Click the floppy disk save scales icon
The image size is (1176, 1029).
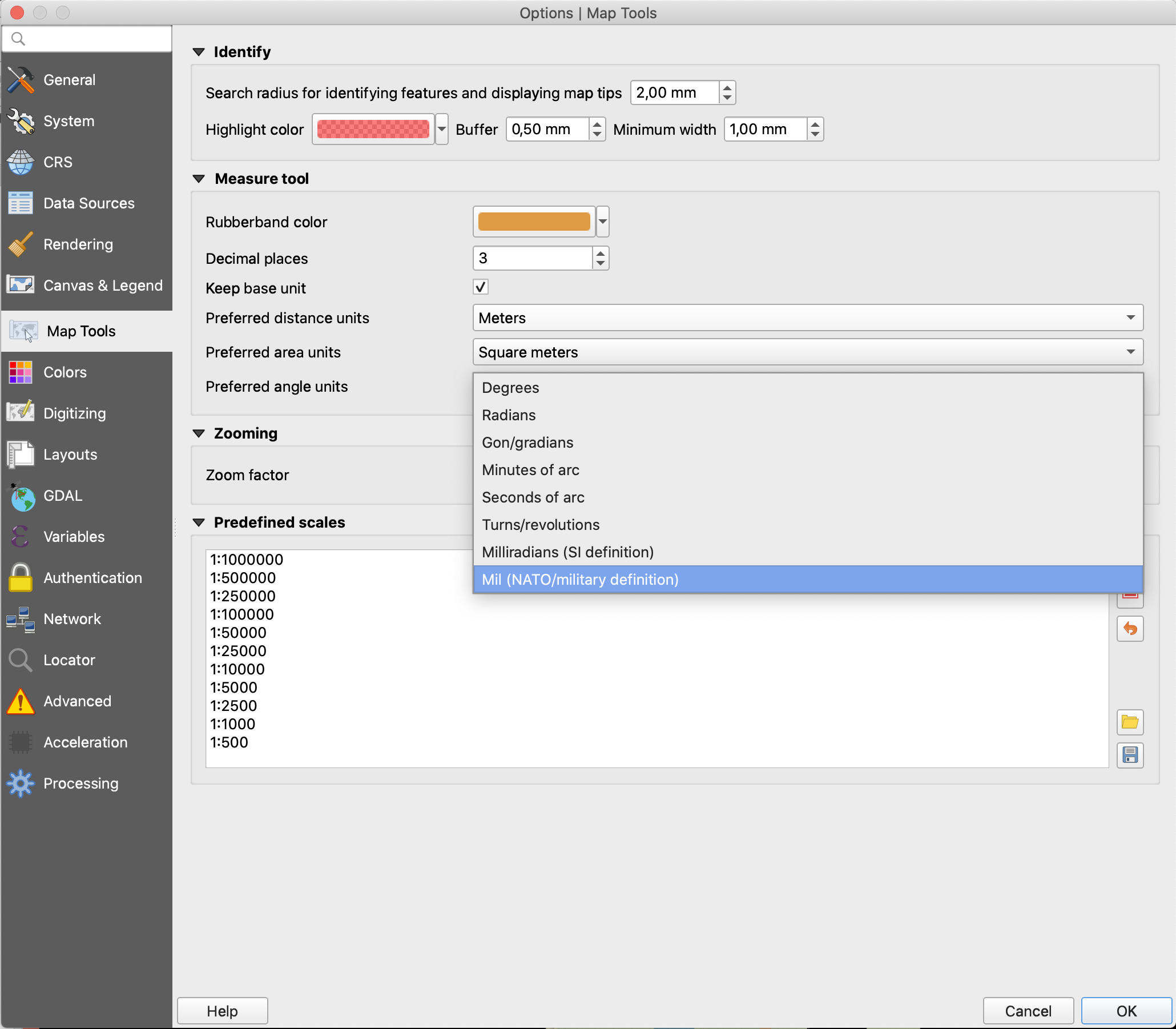1130,754
